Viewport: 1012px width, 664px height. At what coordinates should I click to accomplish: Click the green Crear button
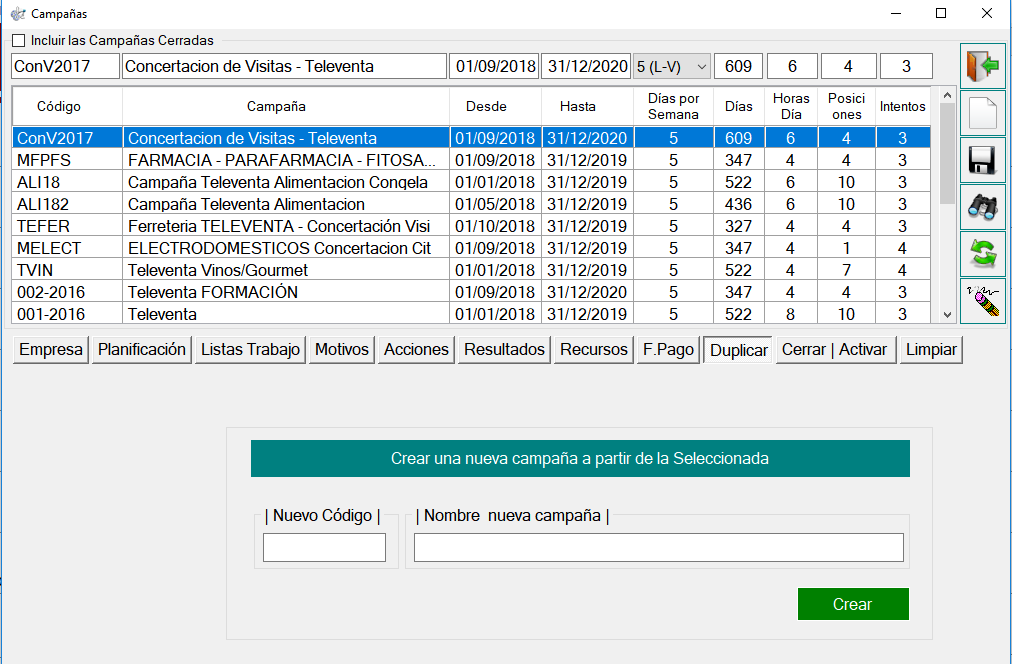coord(853,604)
